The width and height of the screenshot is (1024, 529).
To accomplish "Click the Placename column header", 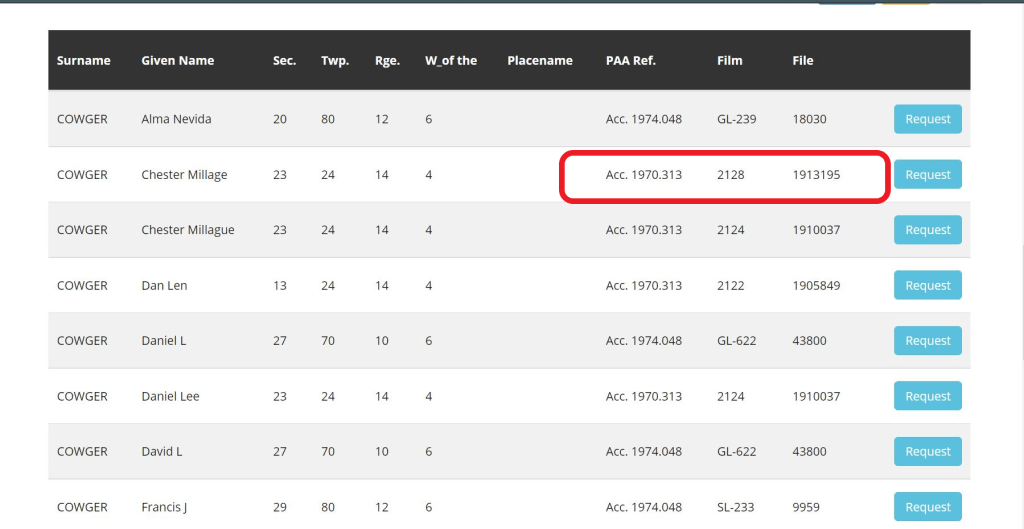I will [x=540, y=61].
